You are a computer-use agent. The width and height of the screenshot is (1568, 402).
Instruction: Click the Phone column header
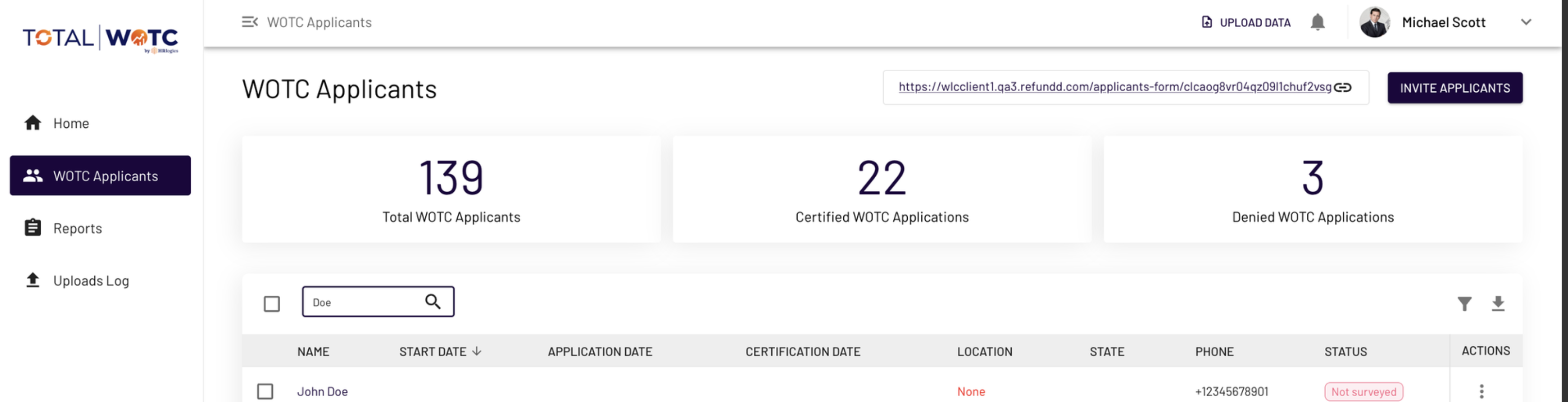pos(1214,352)
